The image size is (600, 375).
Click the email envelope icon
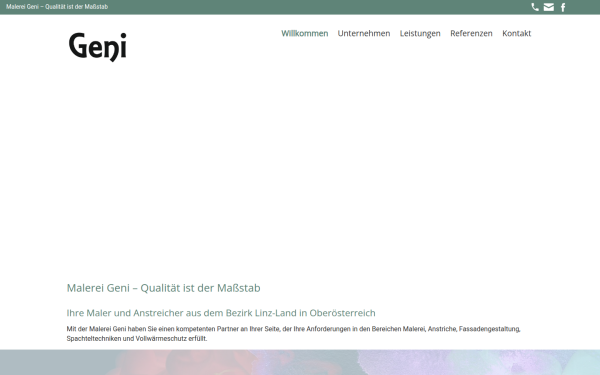pos(549,7)
